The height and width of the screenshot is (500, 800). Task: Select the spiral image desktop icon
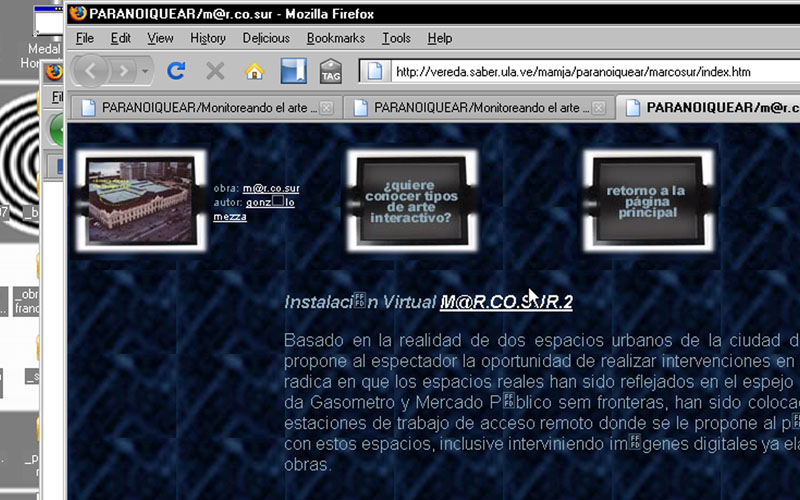(19, 162)
